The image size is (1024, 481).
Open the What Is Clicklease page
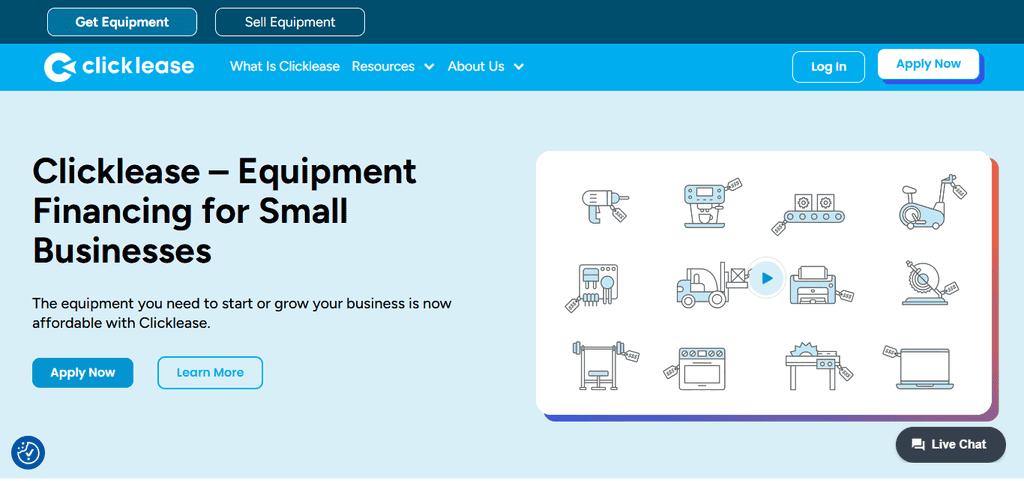(x=285, y=67)
